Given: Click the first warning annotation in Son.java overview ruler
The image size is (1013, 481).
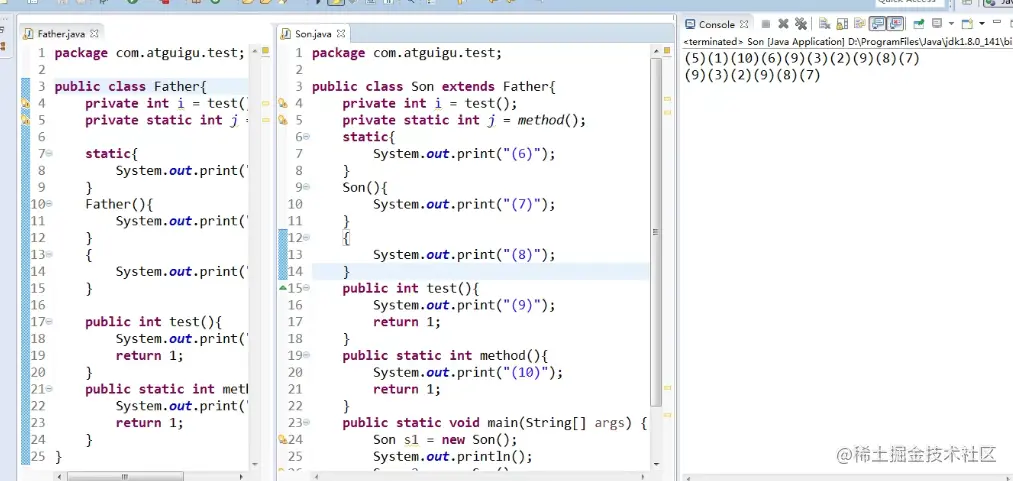Looking at the screenshot, I should click(667, 99).
